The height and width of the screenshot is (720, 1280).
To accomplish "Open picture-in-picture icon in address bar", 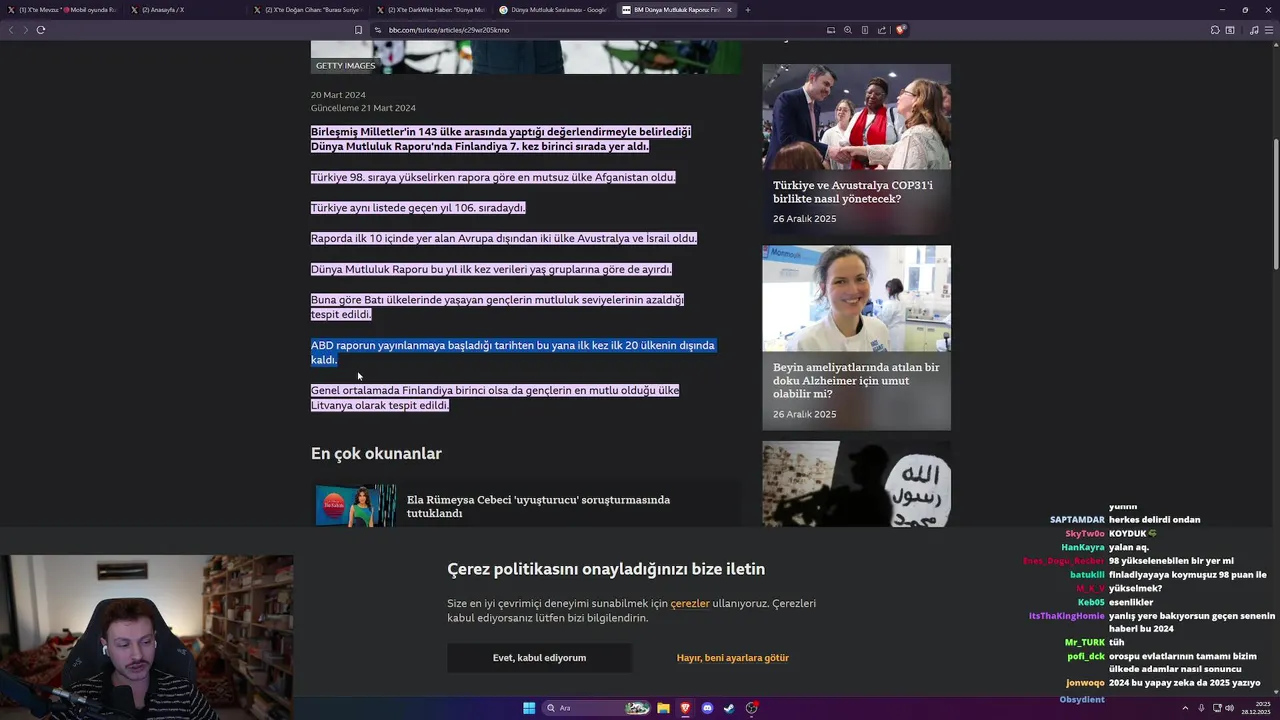I will point(830,30).
